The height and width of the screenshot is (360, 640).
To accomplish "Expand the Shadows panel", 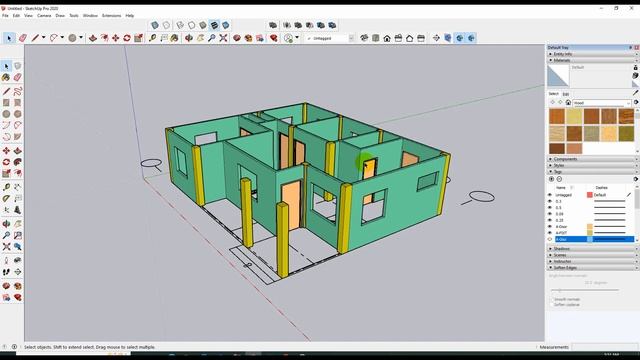I will tap(593, 249).
